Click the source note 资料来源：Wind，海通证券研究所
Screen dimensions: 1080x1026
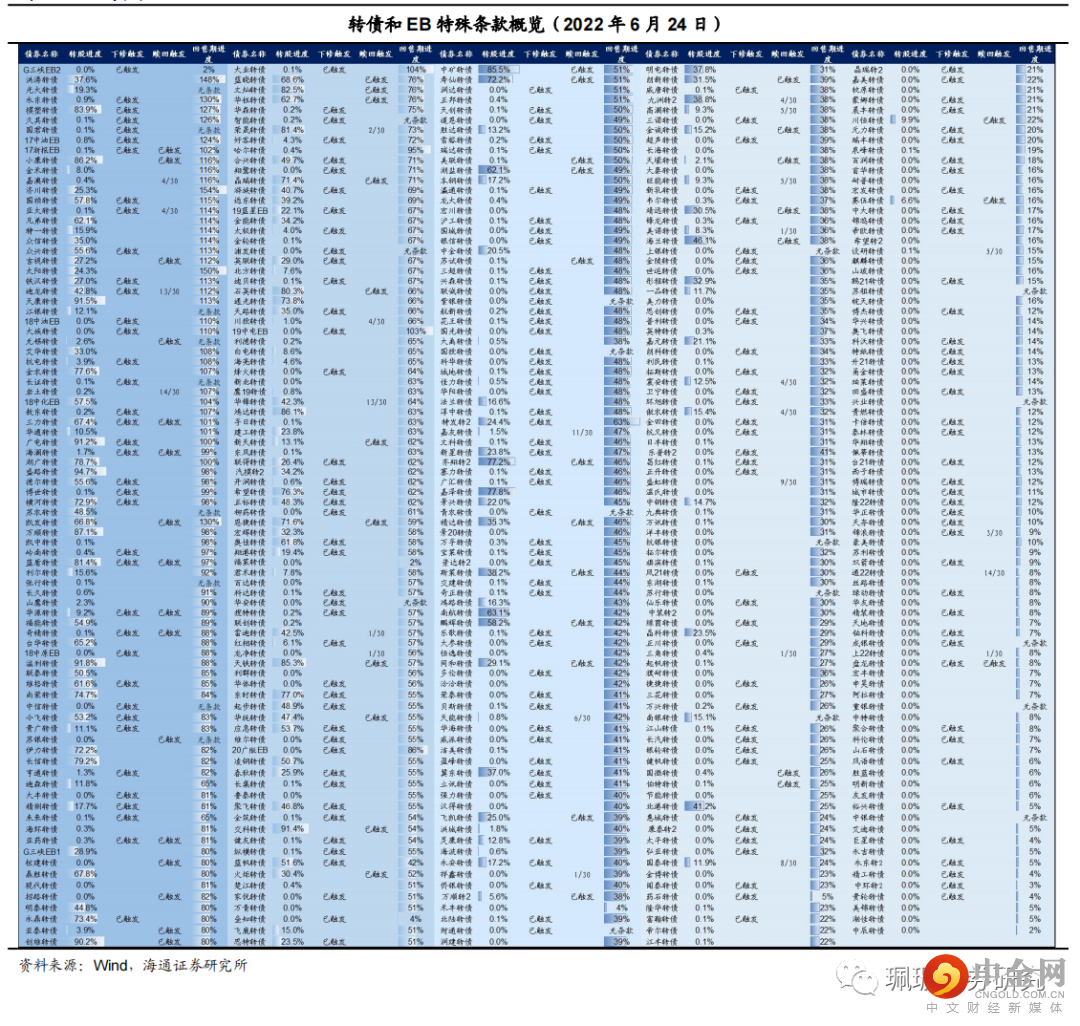(133, 966)
